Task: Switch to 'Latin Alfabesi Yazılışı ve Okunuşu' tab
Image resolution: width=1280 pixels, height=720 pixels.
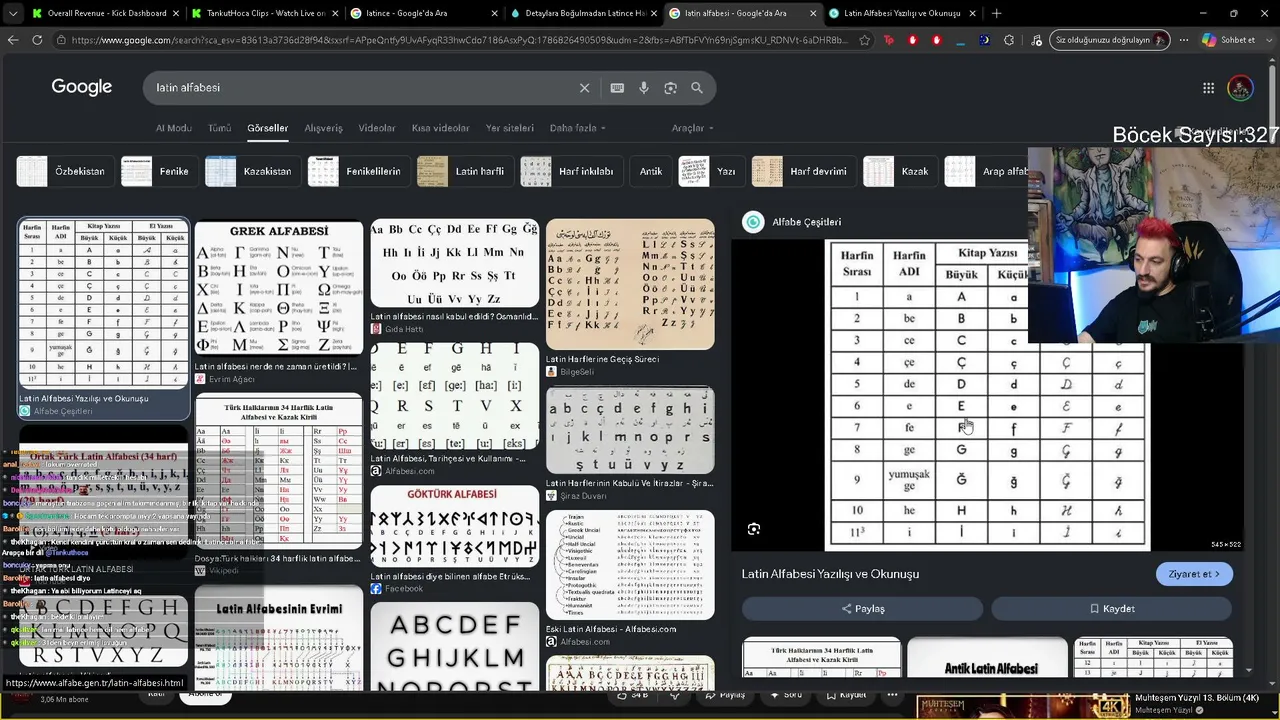Action: (900, 13)
